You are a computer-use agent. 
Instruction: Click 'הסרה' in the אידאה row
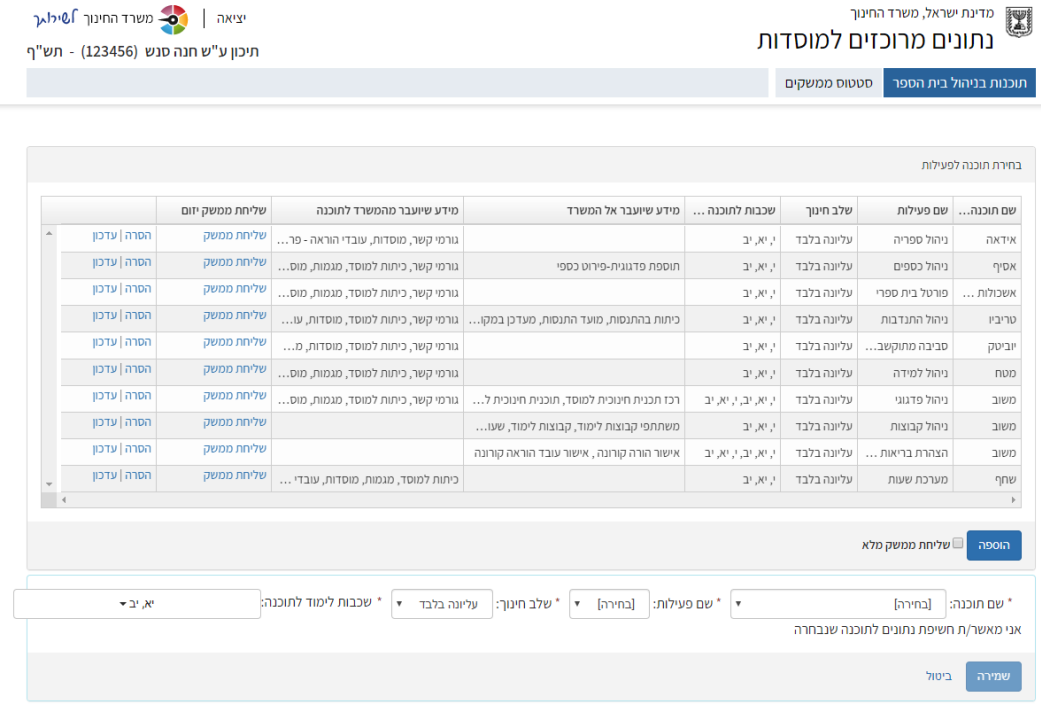pyautogui.click(x=138, y=235)
